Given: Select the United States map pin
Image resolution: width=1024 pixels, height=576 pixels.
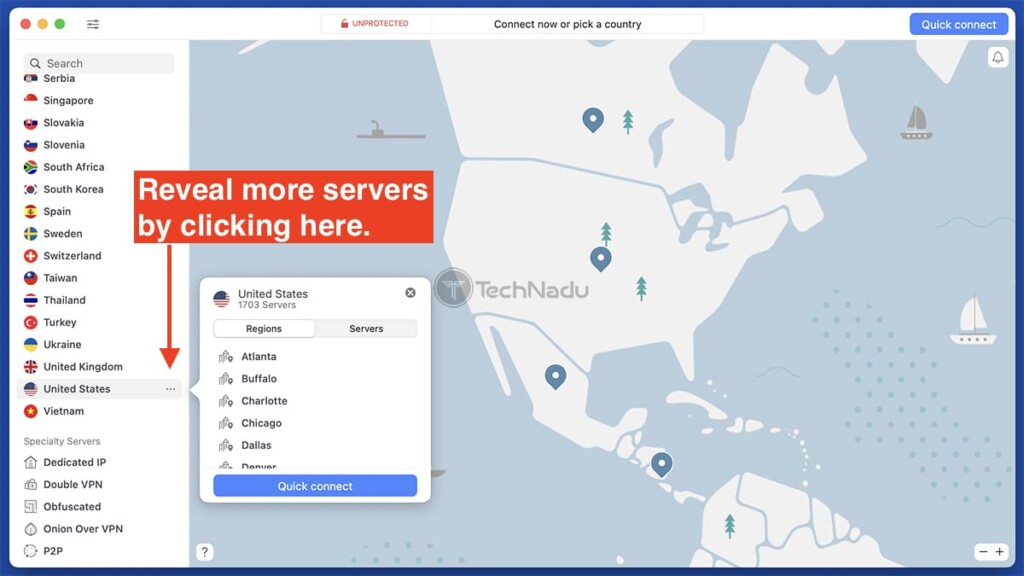Looking at the screenshot, I should point(601,259).
